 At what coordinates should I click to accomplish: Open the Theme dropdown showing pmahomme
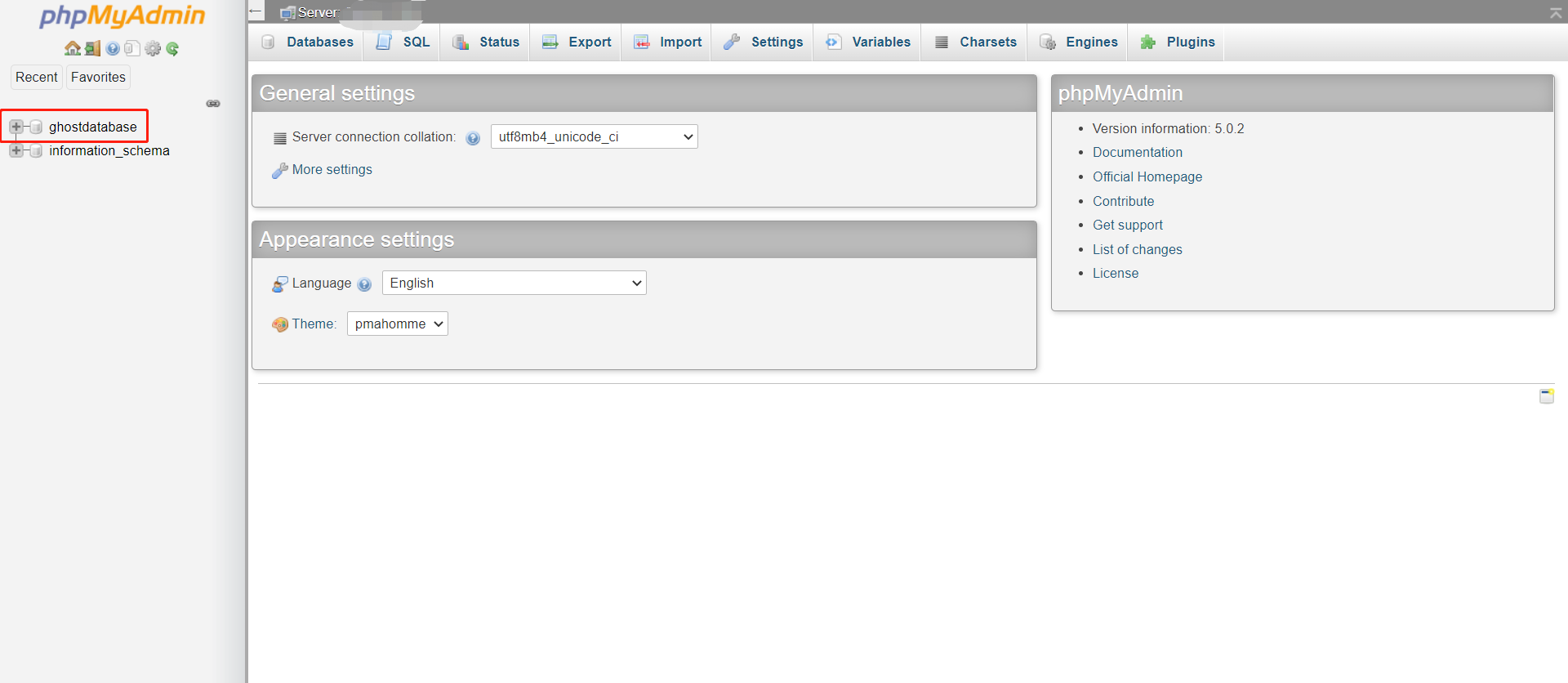tap(397, 324)
